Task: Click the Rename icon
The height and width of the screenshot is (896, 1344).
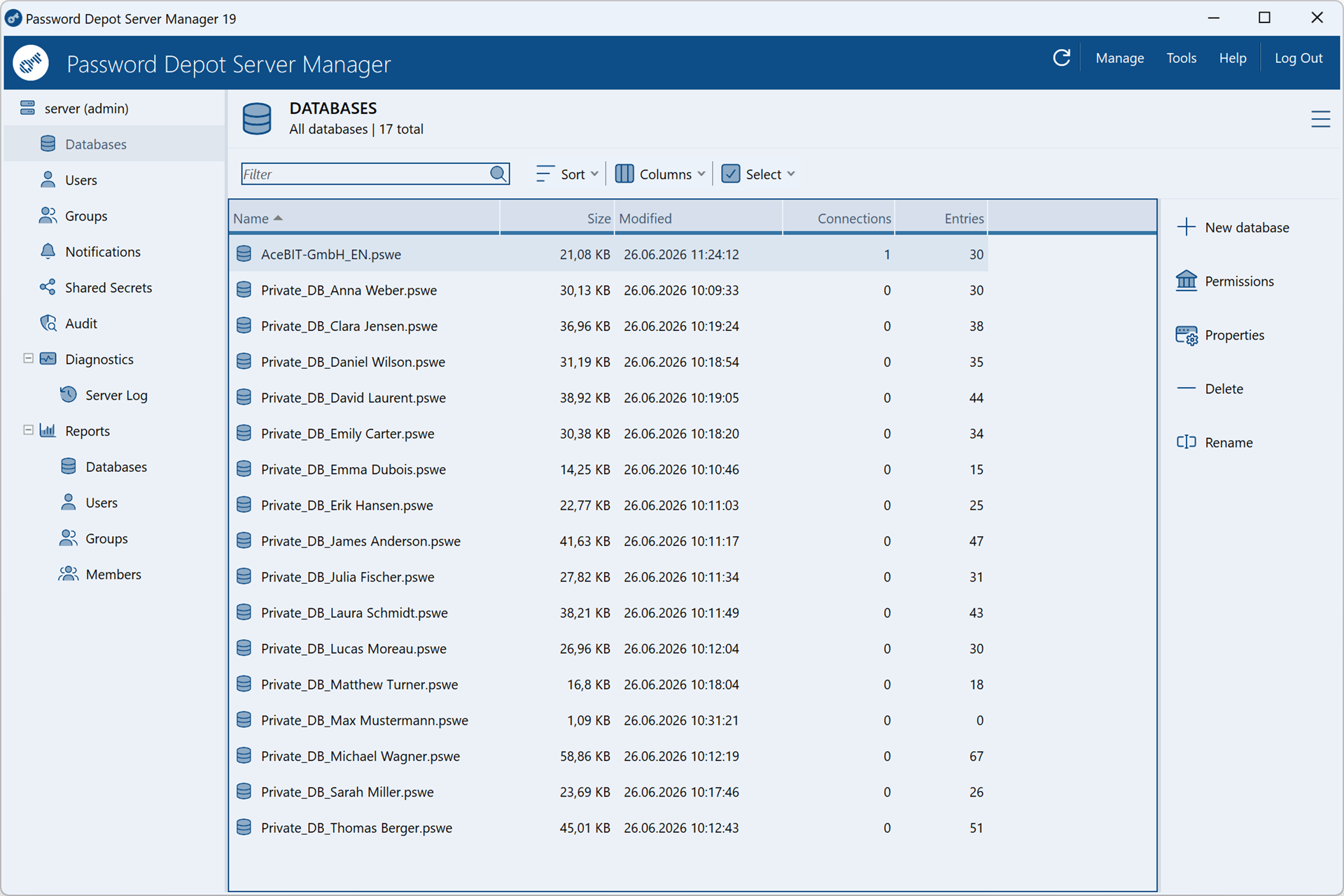Action: pyautogui.click(x=1186, y=442)
